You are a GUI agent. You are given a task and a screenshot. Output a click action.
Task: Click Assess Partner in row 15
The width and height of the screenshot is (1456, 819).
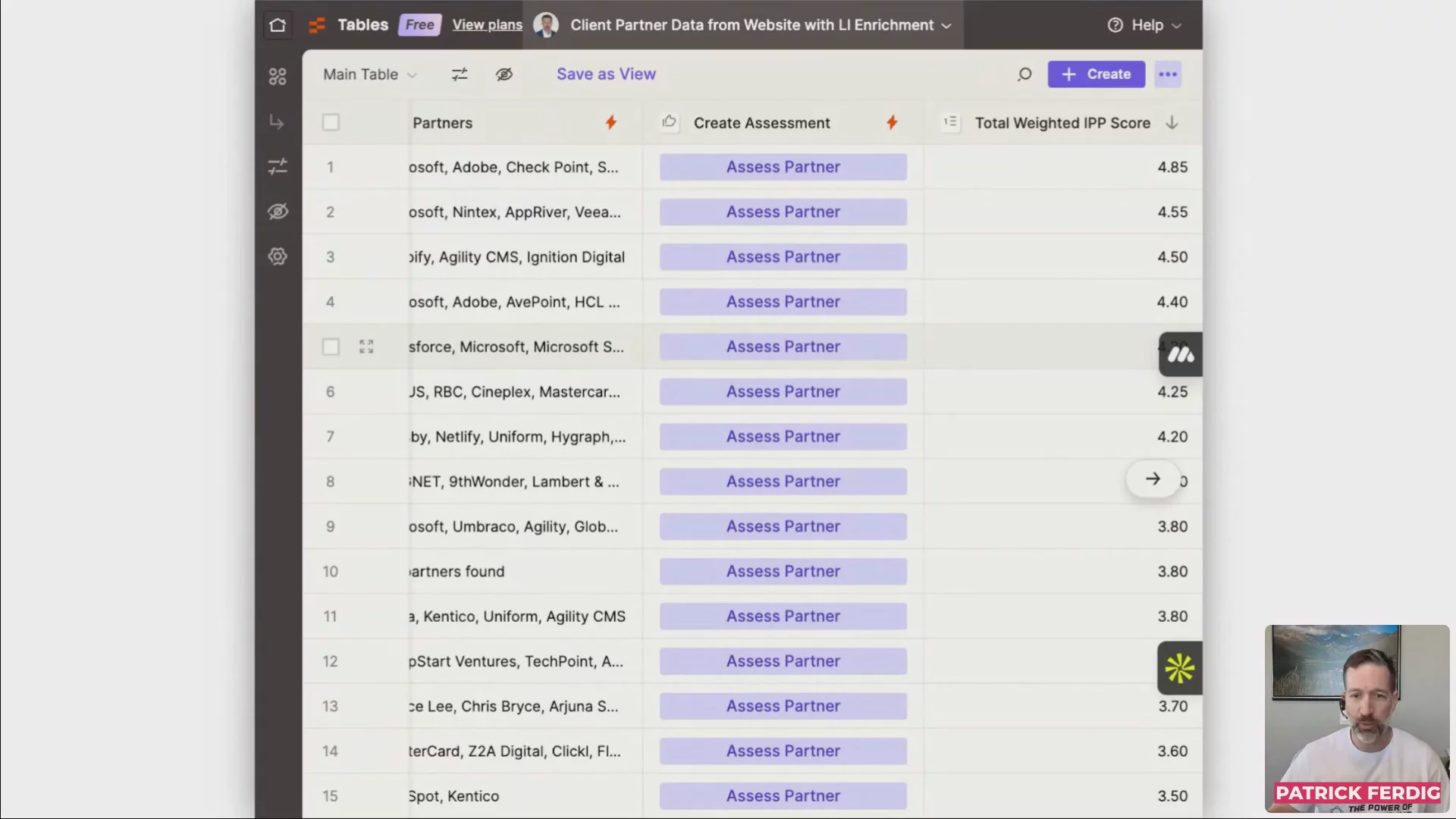783,796
